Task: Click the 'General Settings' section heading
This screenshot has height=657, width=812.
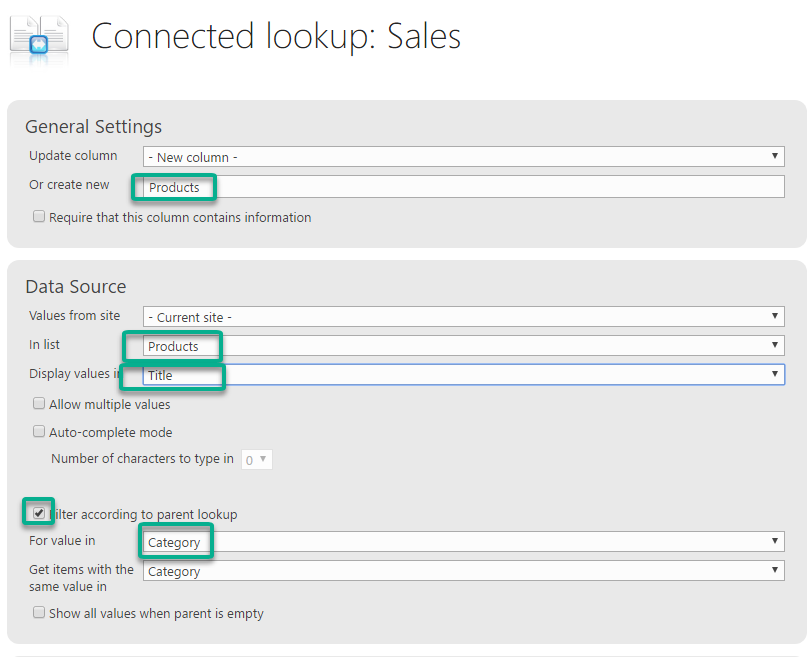Action: point(94,126)
